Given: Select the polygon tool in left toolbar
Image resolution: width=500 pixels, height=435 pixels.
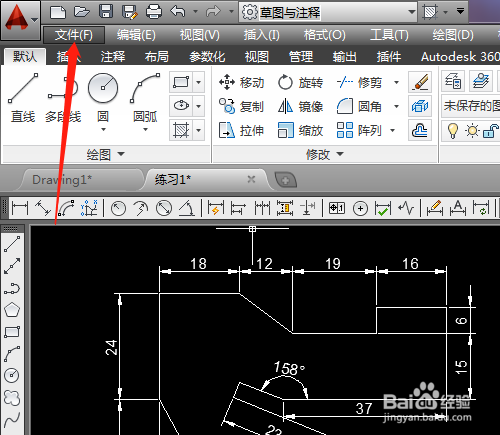Looking at the screenshot, I should 12,310.
